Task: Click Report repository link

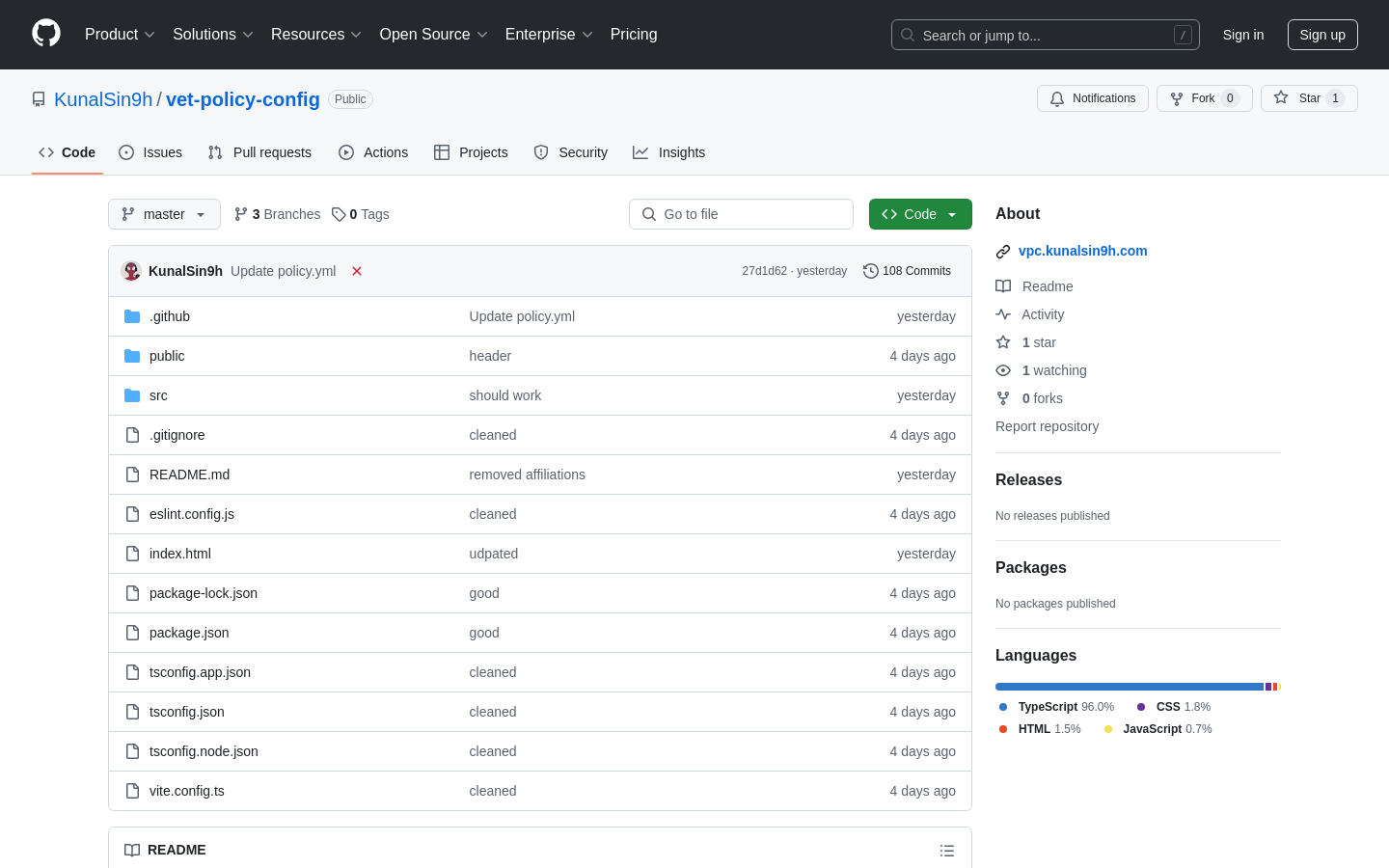Action: coord(1047,426)
